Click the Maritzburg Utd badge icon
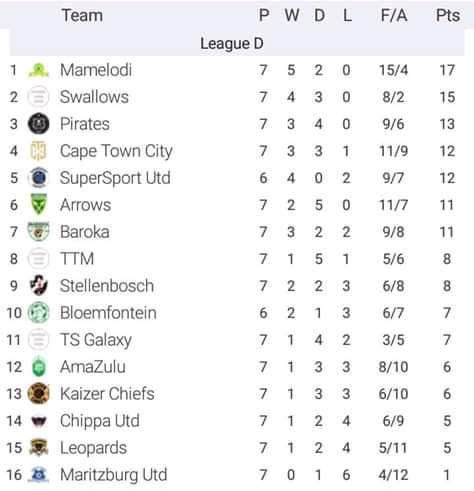Screen dimensions: 474x491 [39, 475]
